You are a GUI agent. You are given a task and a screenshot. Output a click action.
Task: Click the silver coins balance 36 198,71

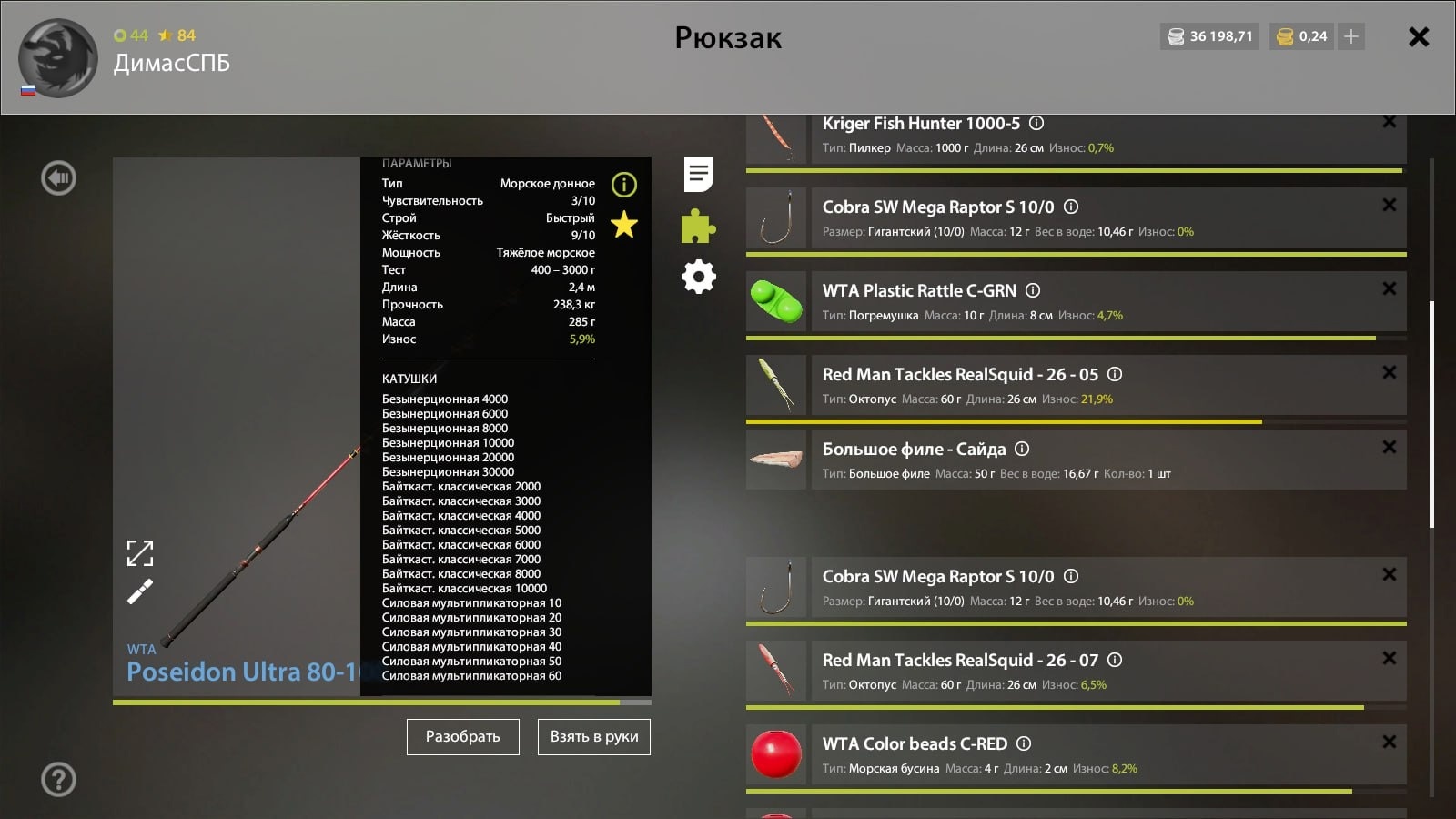pyautogui.click(x=1209, y=36)
